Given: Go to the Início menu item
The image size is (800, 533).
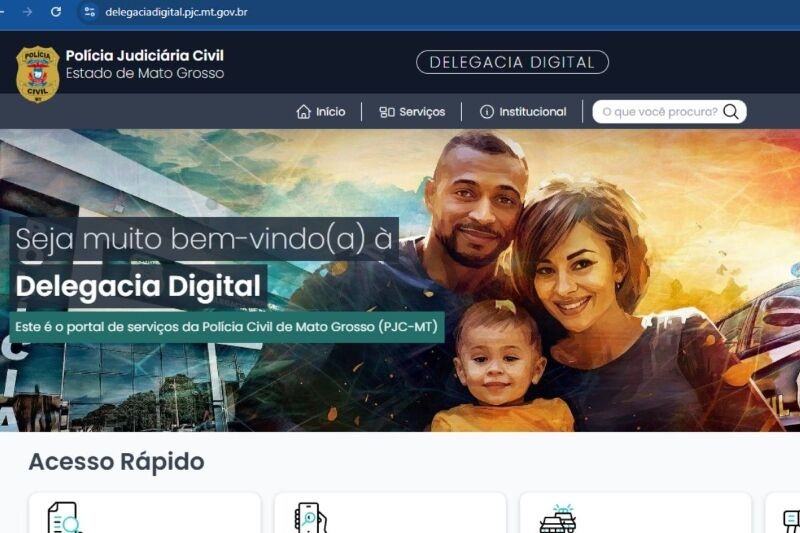Looking at the screenshot, I should click(321, 112).
